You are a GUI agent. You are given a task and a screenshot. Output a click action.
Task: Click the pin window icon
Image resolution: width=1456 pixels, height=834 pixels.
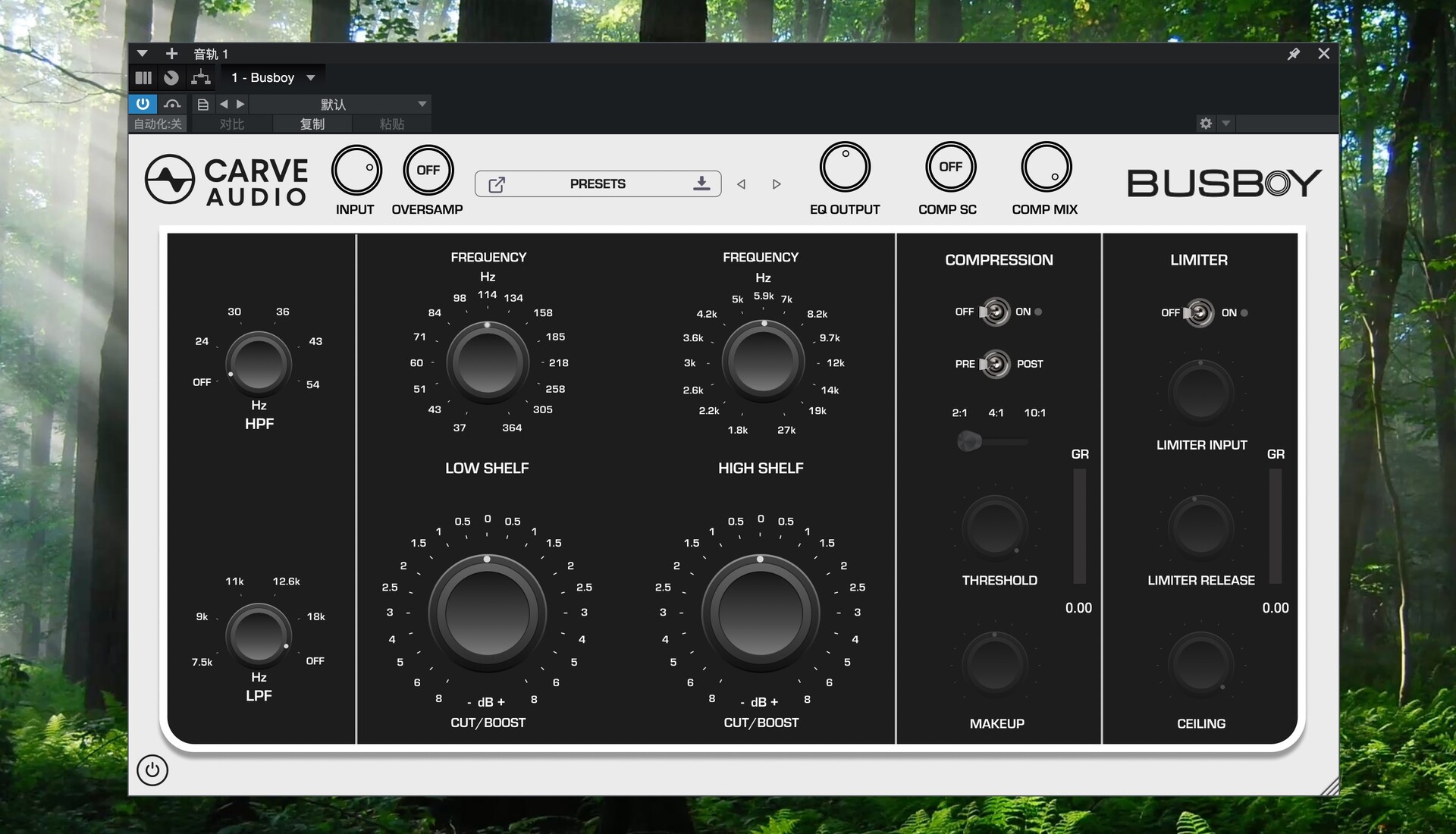pyautogui.click(x=1294, y=54)
